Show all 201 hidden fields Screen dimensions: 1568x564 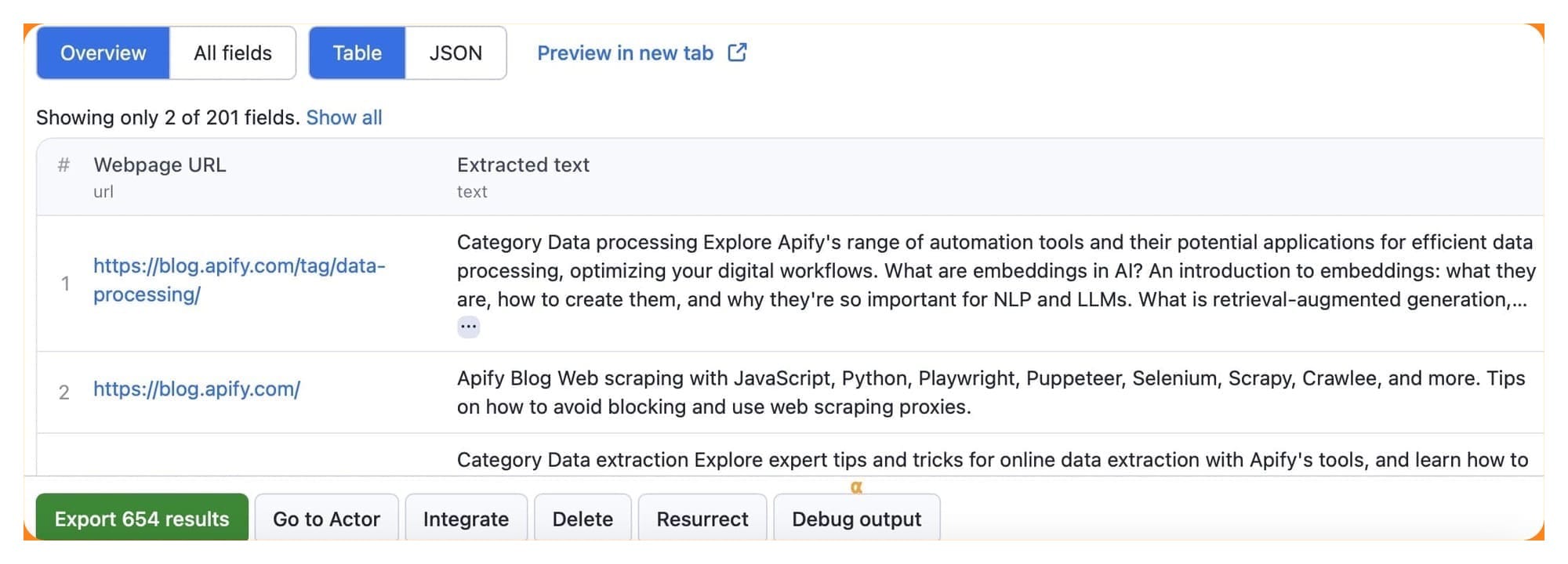click(x=344, y=117)
